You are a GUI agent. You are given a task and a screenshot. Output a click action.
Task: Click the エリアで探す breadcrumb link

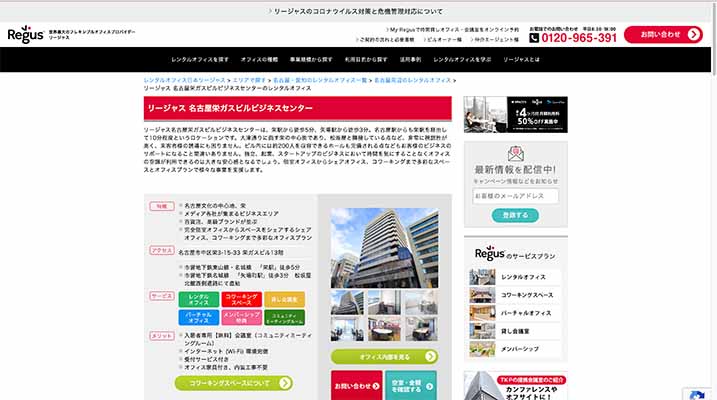(x=249, y=80)
